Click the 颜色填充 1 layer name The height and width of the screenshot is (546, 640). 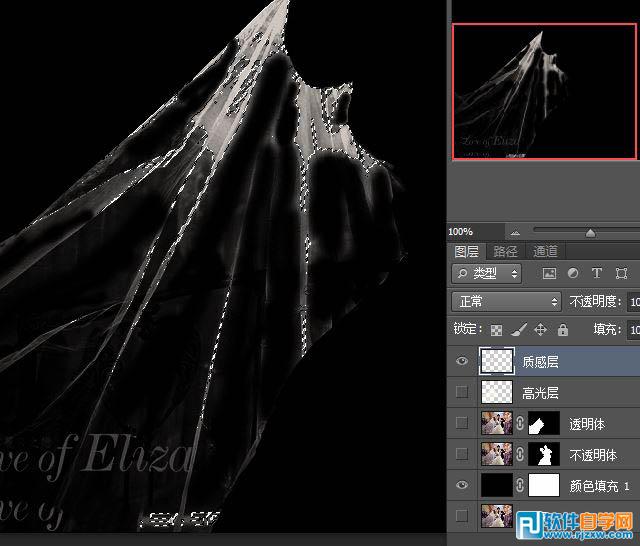pyautogui.click(x=599, y=486)
